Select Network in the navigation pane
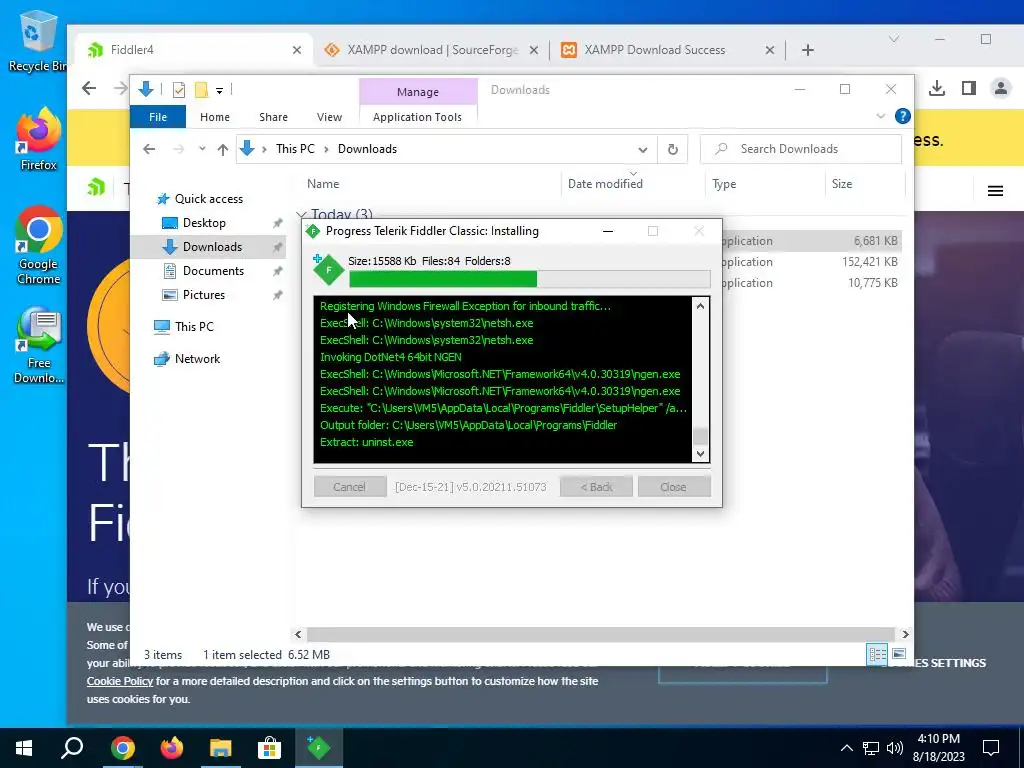 (197, 359)
